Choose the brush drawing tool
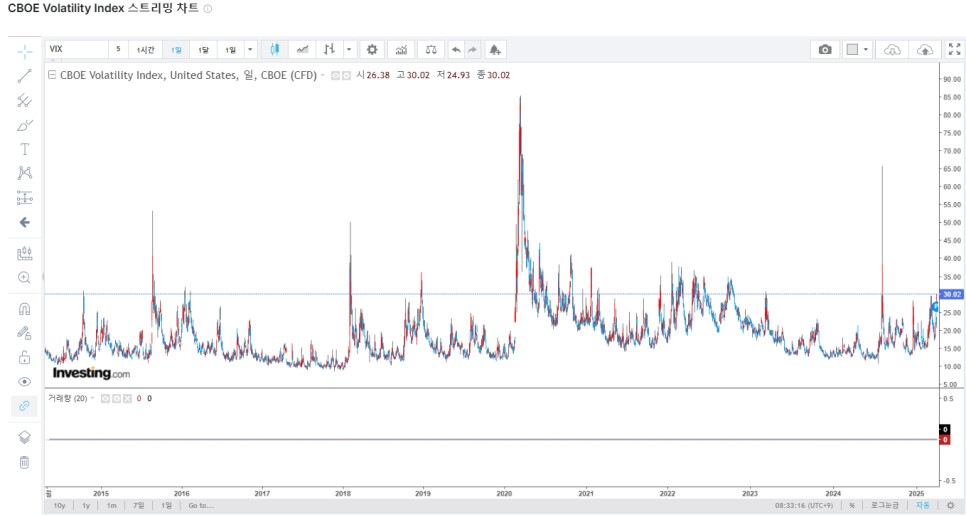 (x=25, y=125)
